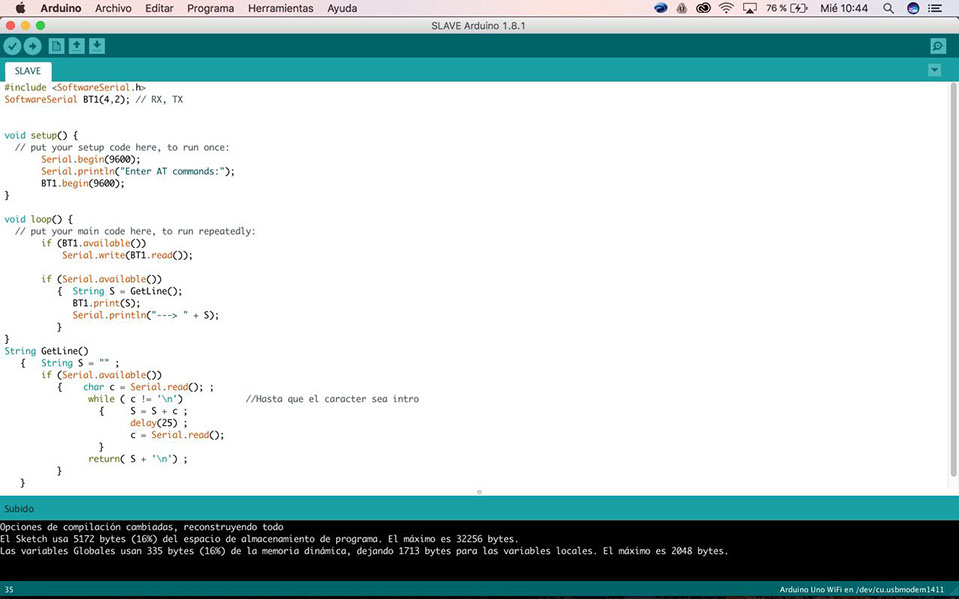
Task: Open the Serial Monitor magnifier icon
Action: tap(938, 46)
